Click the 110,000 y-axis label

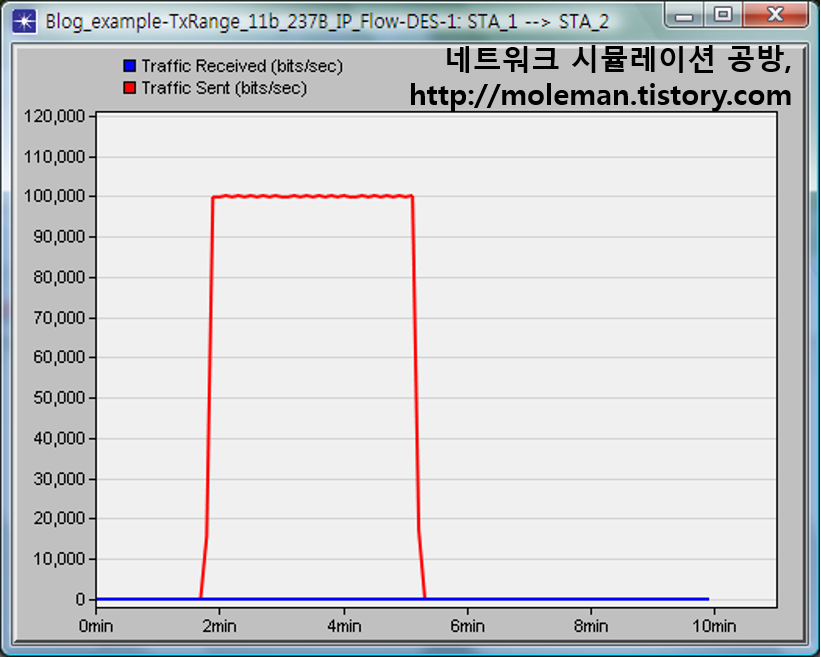pos(54,157)
